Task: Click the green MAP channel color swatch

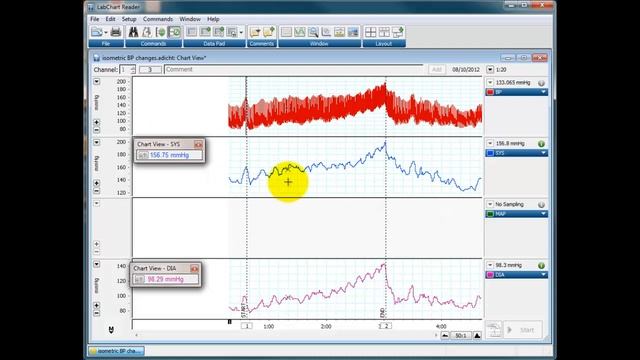Action: click(x=490, y=214)
